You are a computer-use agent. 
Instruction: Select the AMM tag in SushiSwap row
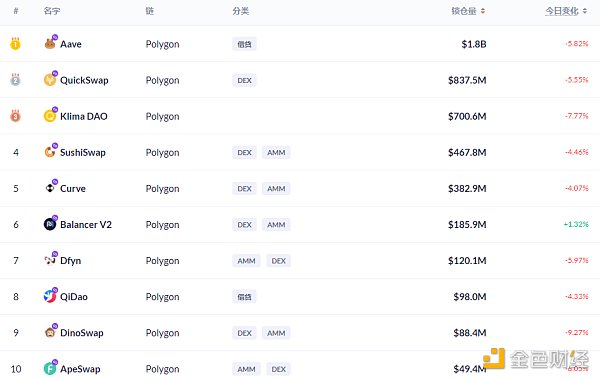click(276, 152)
